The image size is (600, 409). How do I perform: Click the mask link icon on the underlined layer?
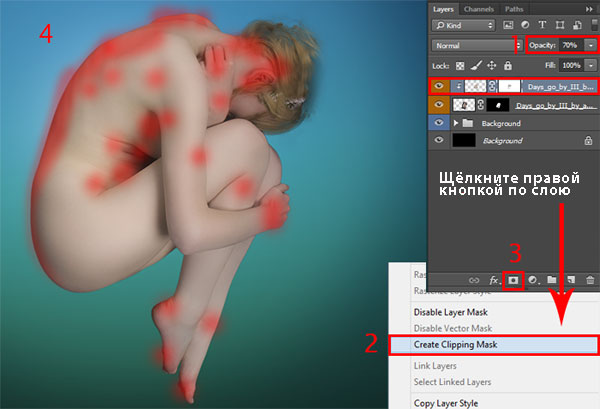(481, 104)
